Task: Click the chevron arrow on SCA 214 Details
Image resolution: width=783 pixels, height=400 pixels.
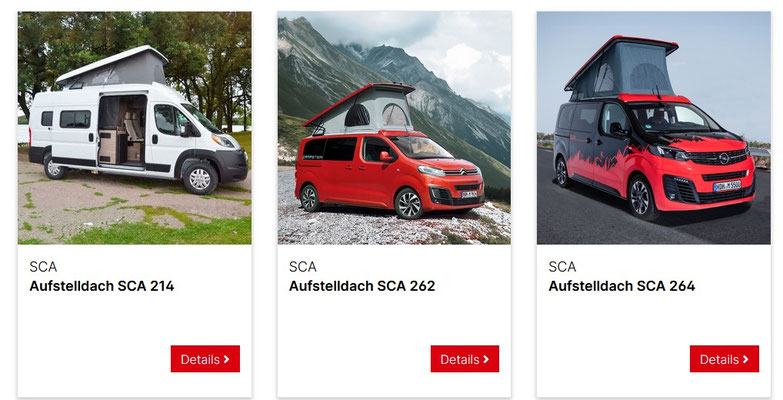Action: (x=227, y=359)
